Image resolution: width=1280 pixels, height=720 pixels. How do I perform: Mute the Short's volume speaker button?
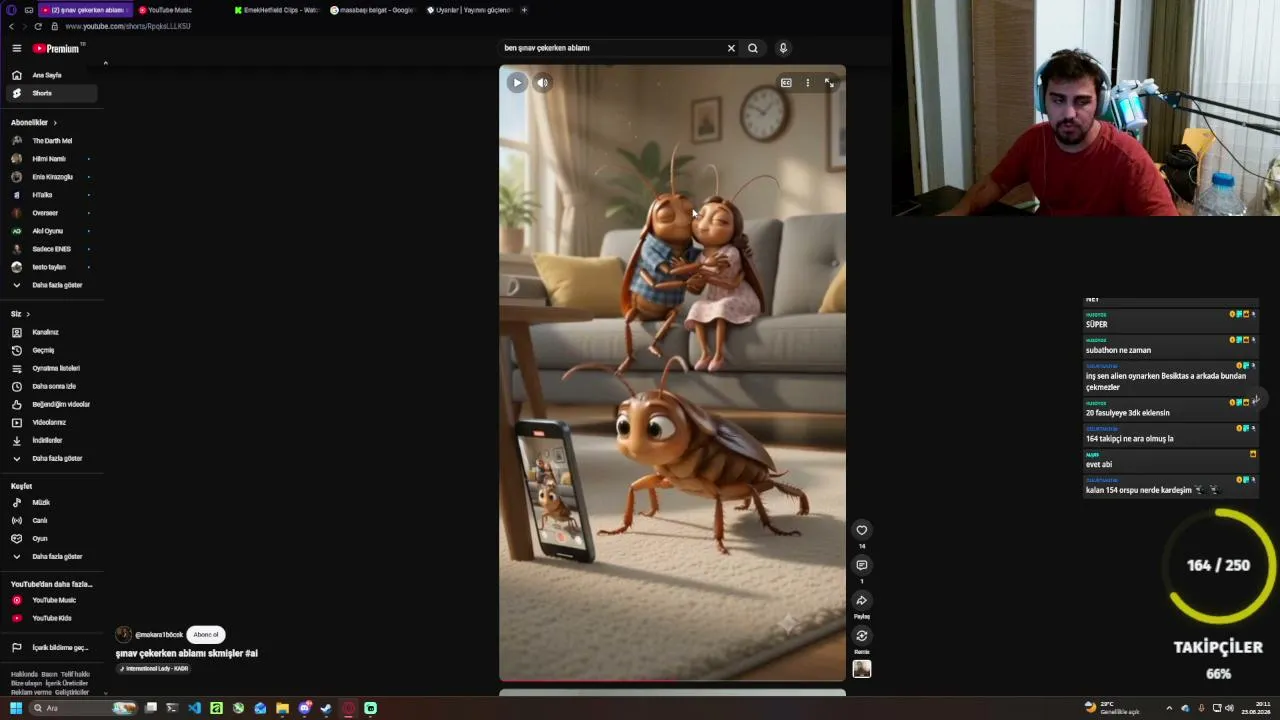point(542,83)
